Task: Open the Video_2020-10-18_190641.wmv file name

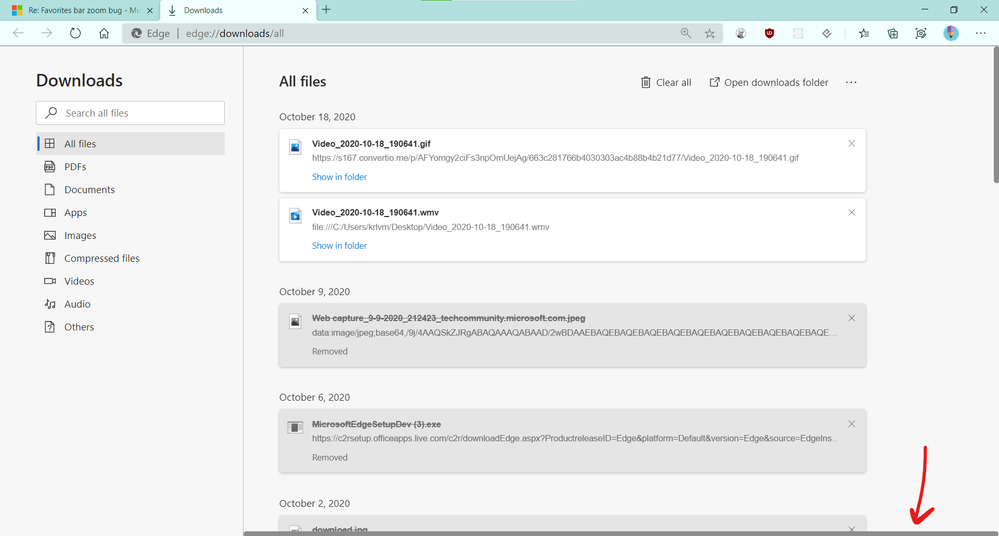Action: (375, 212)
